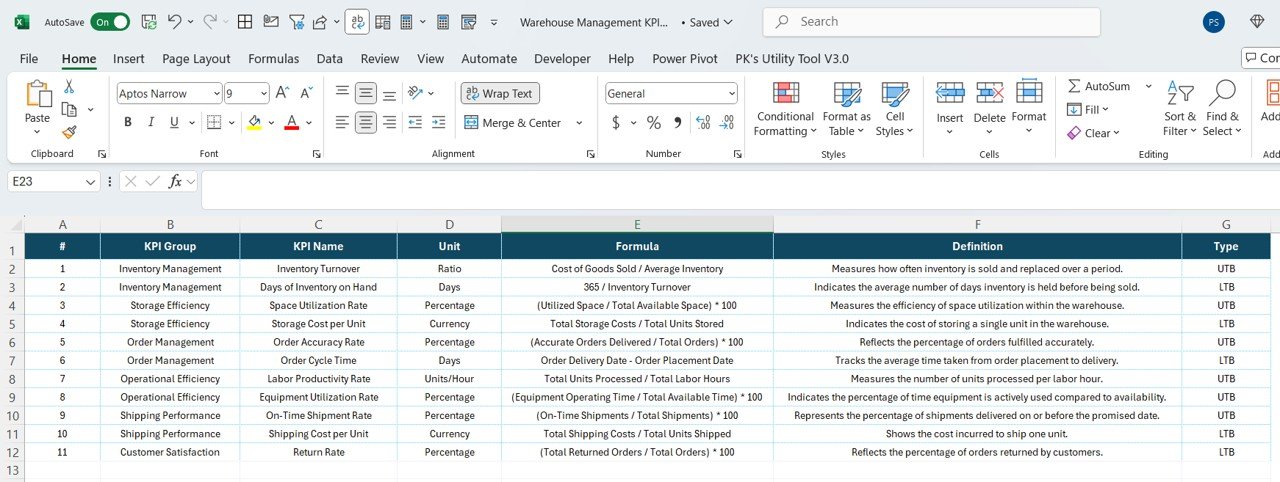Click Merge & Center button
The height and width of the screenshot is (482, 1280).
514,123
